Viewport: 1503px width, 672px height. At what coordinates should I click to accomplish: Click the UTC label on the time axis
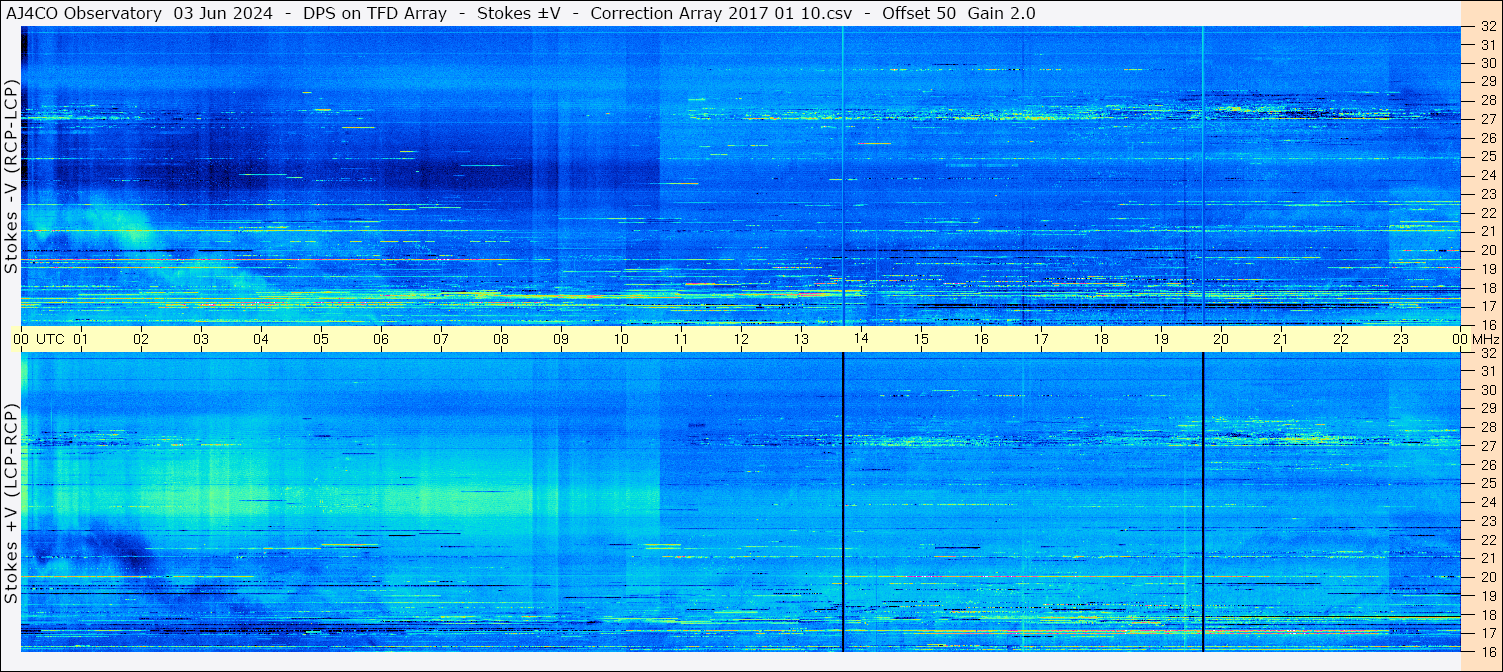[x=51, y=339]
